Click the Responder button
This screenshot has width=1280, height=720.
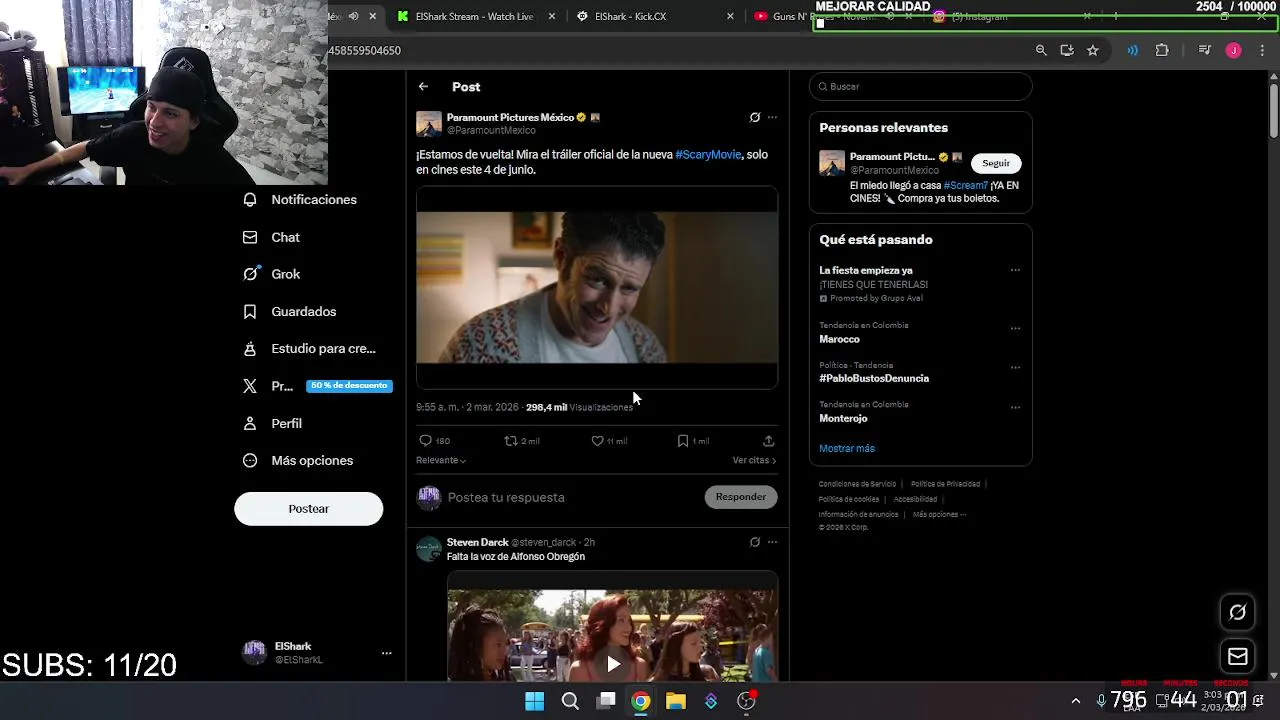pyautogui.click(x=741, y=497)
